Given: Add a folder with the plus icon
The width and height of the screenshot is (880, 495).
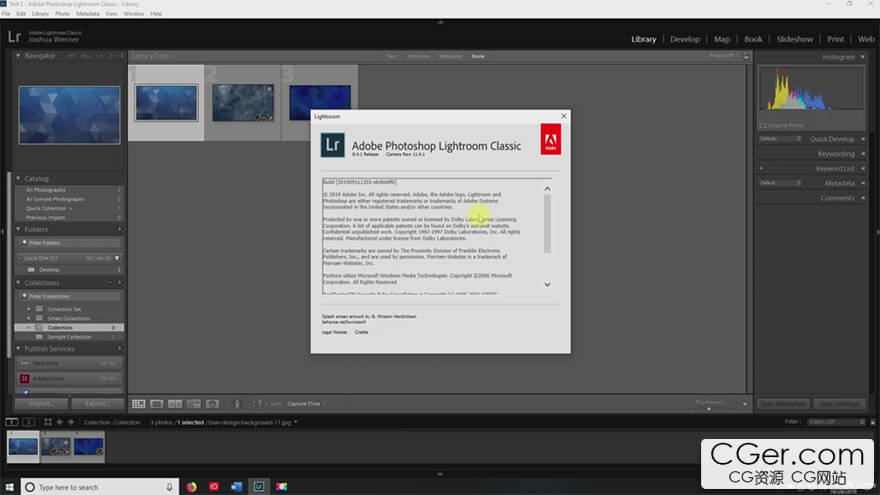Looking at the screenshot, I should pyautogui.click(x=120, y=229).
